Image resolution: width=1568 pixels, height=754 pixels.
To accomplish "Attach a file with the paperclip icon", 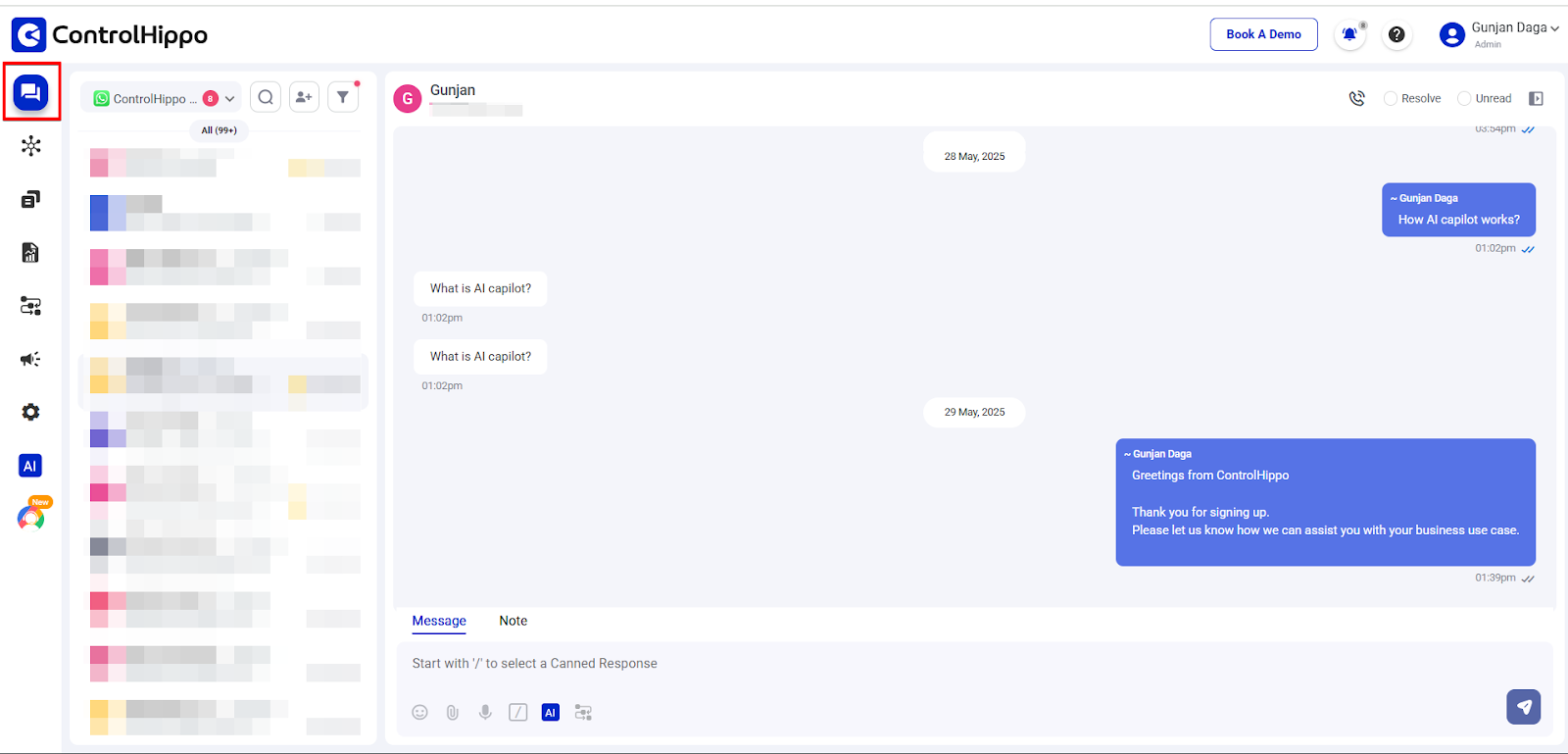I will click(x=453, y=713).
